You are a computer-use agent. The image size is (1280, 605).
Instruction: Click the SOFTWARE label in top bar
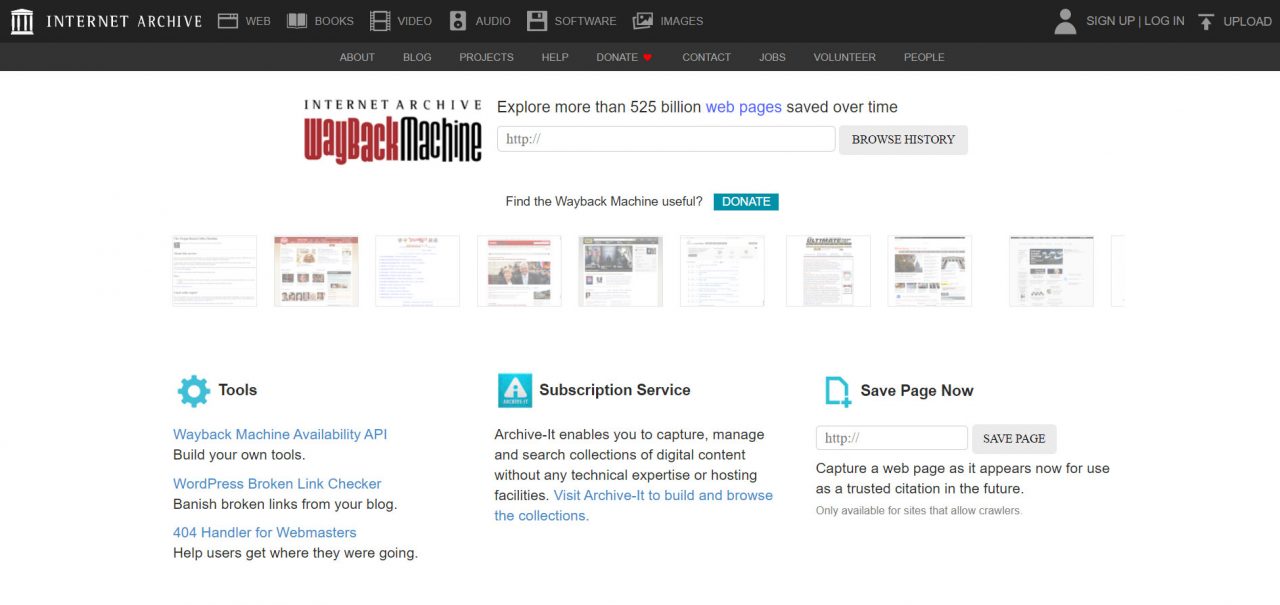[585, 21]
